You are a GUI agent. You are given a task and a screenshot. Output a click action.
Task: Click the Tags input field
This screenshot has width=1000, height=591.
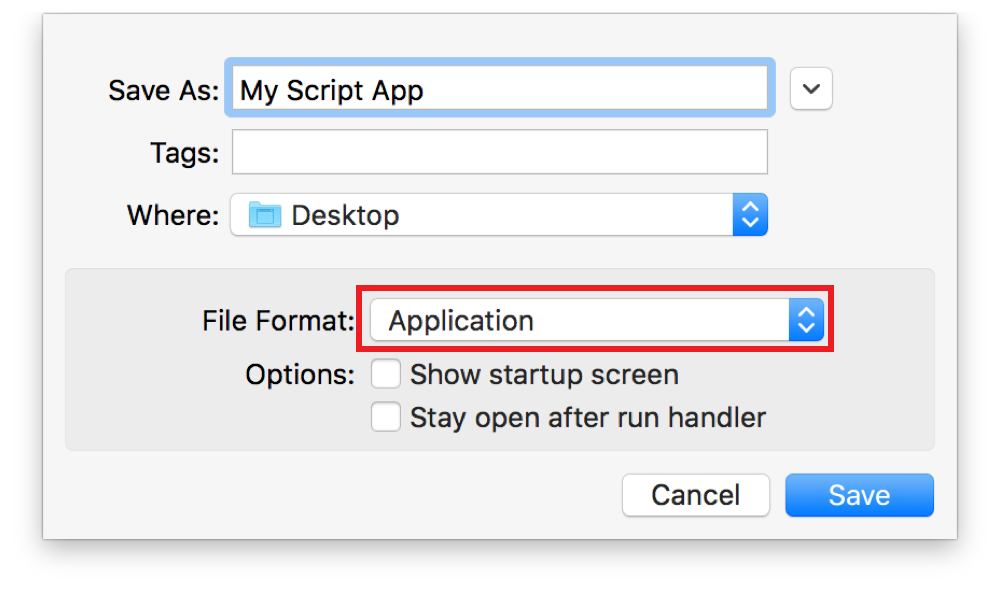(x=499, y=152)
